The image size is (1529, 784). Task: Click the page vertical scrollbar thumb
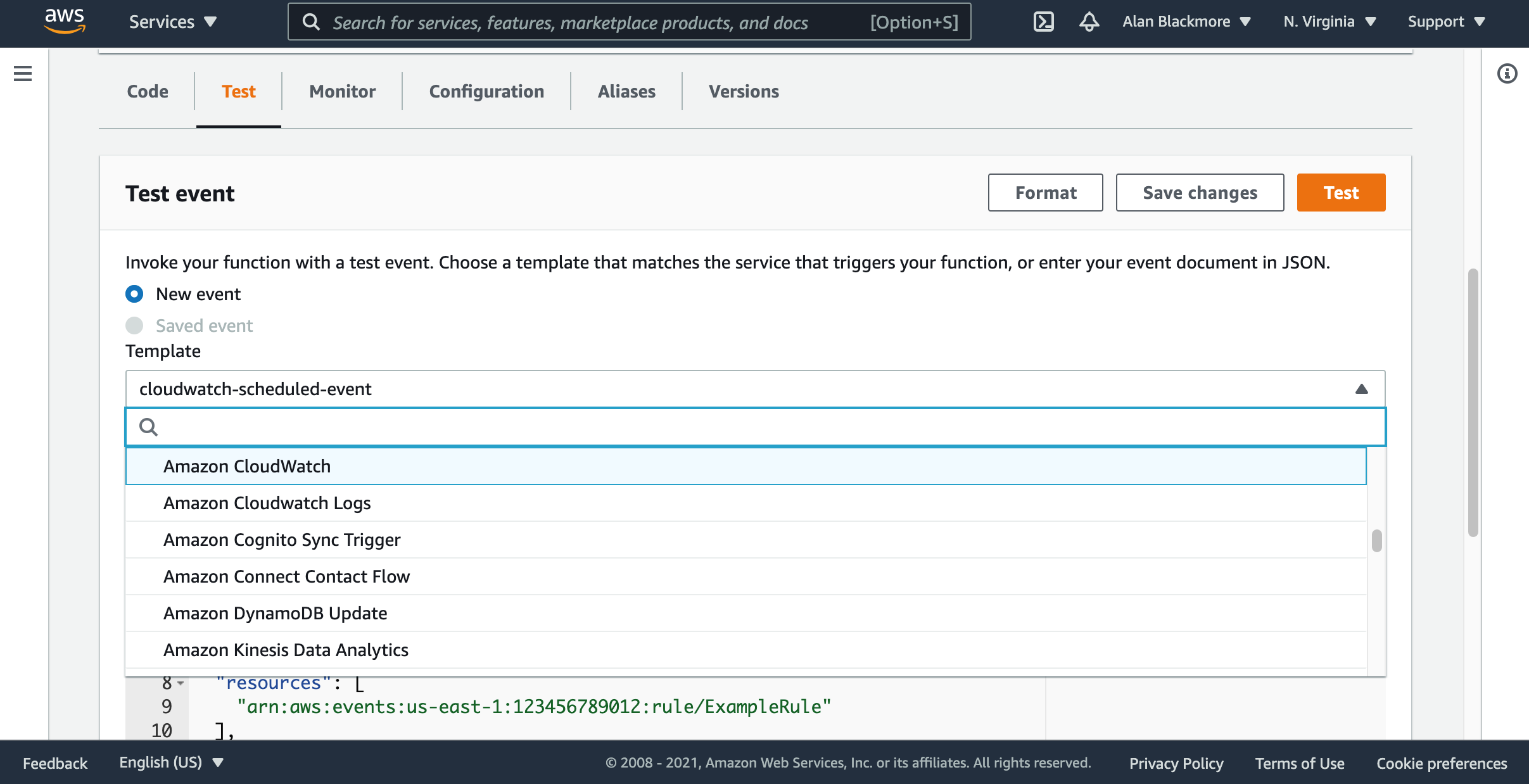1473,403
